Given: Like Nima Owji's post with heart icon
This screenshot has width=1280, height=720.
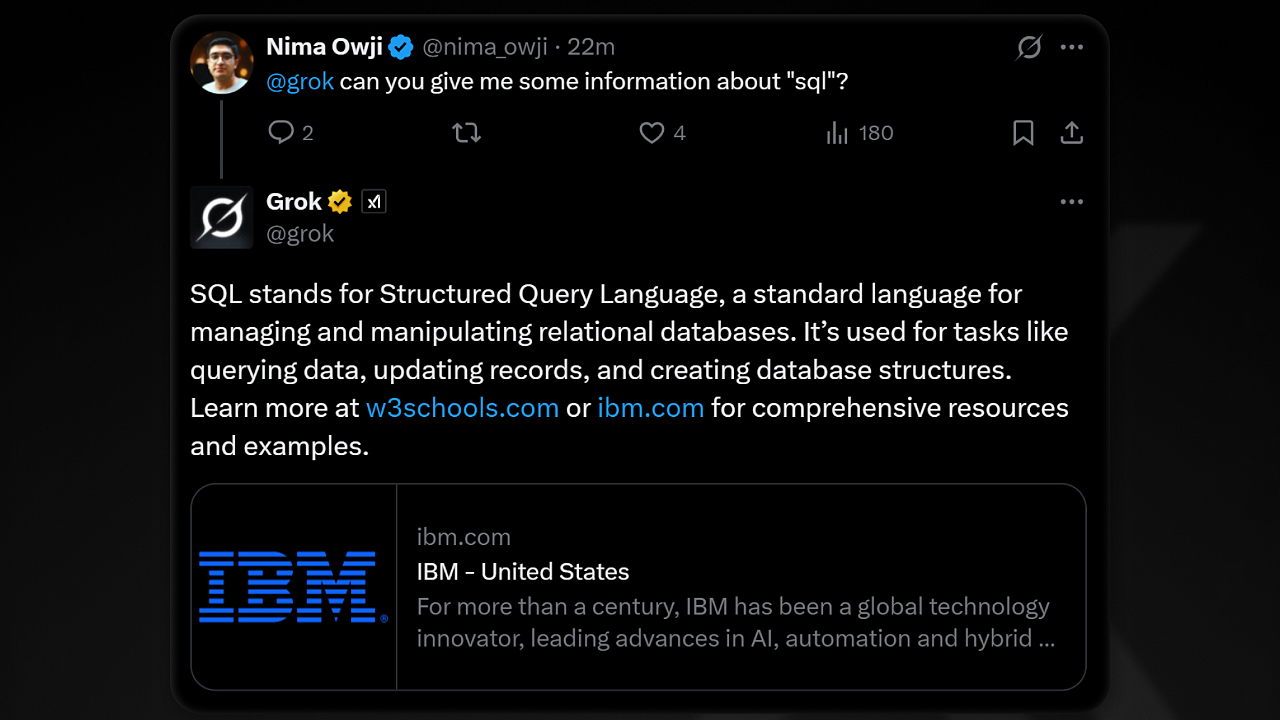Looking at the screenshot, I should click(x=652, y=133).
